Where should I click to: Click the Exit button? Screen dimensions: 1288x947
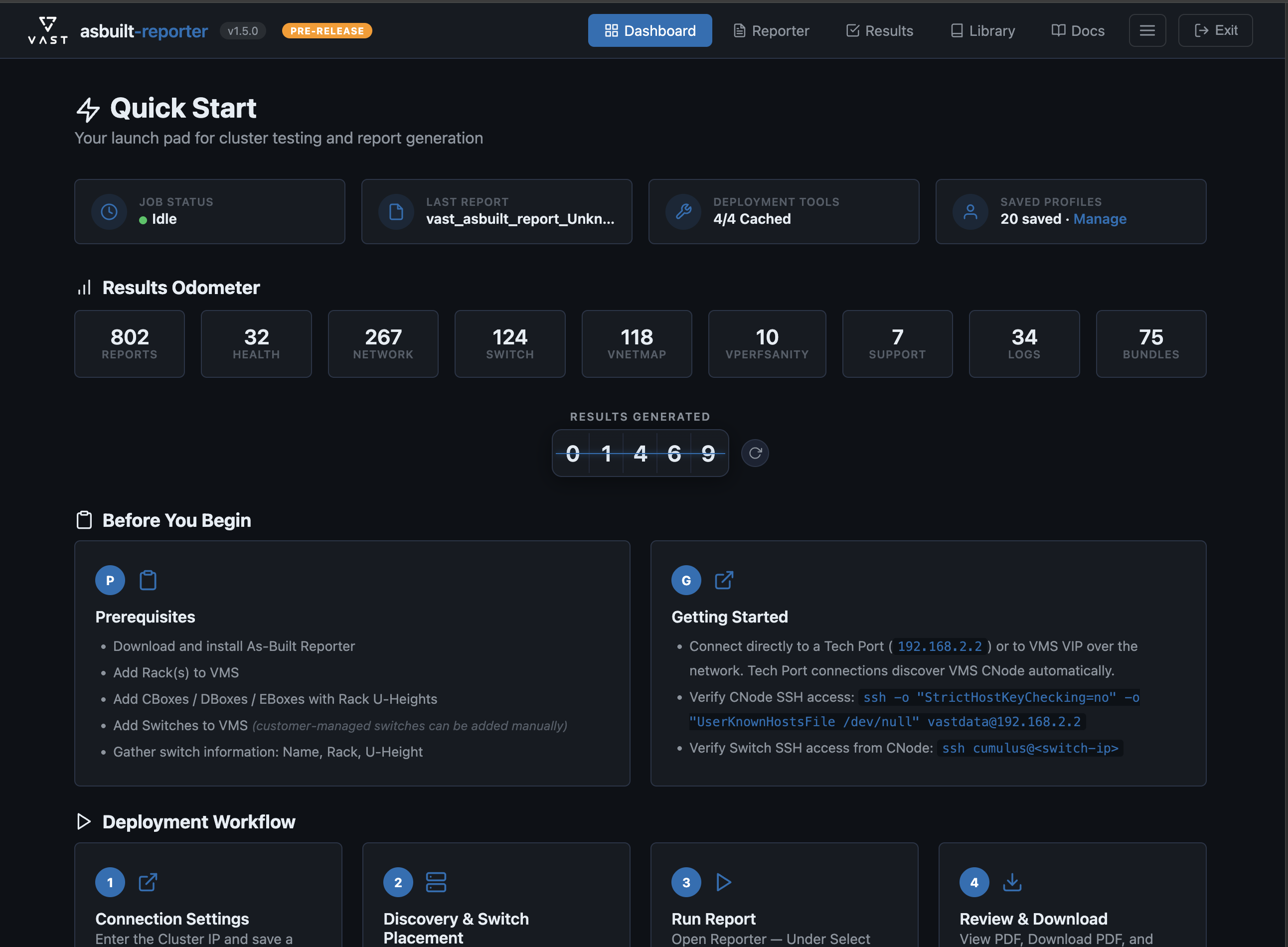pos(1215,30)
